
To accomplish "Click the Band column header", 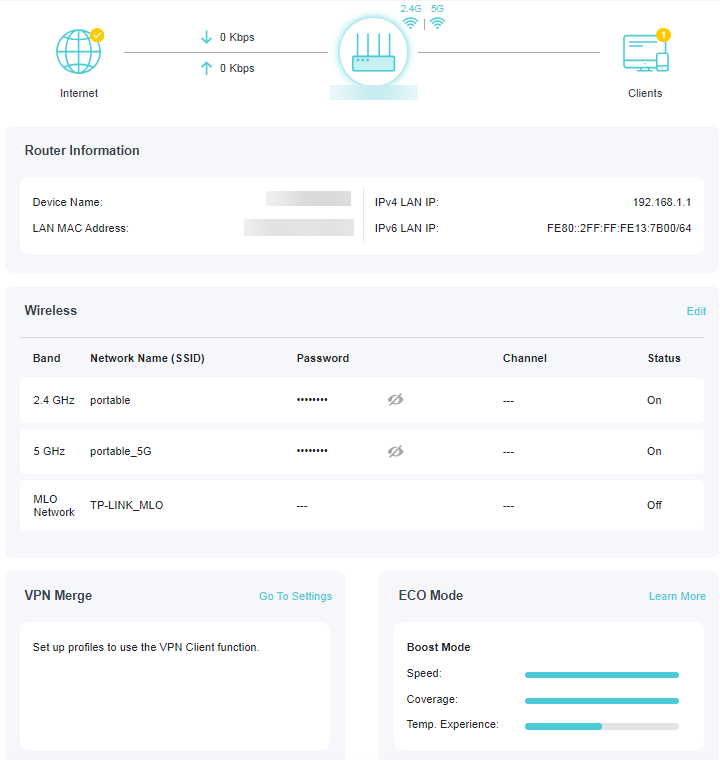I will tap(47, 358).
